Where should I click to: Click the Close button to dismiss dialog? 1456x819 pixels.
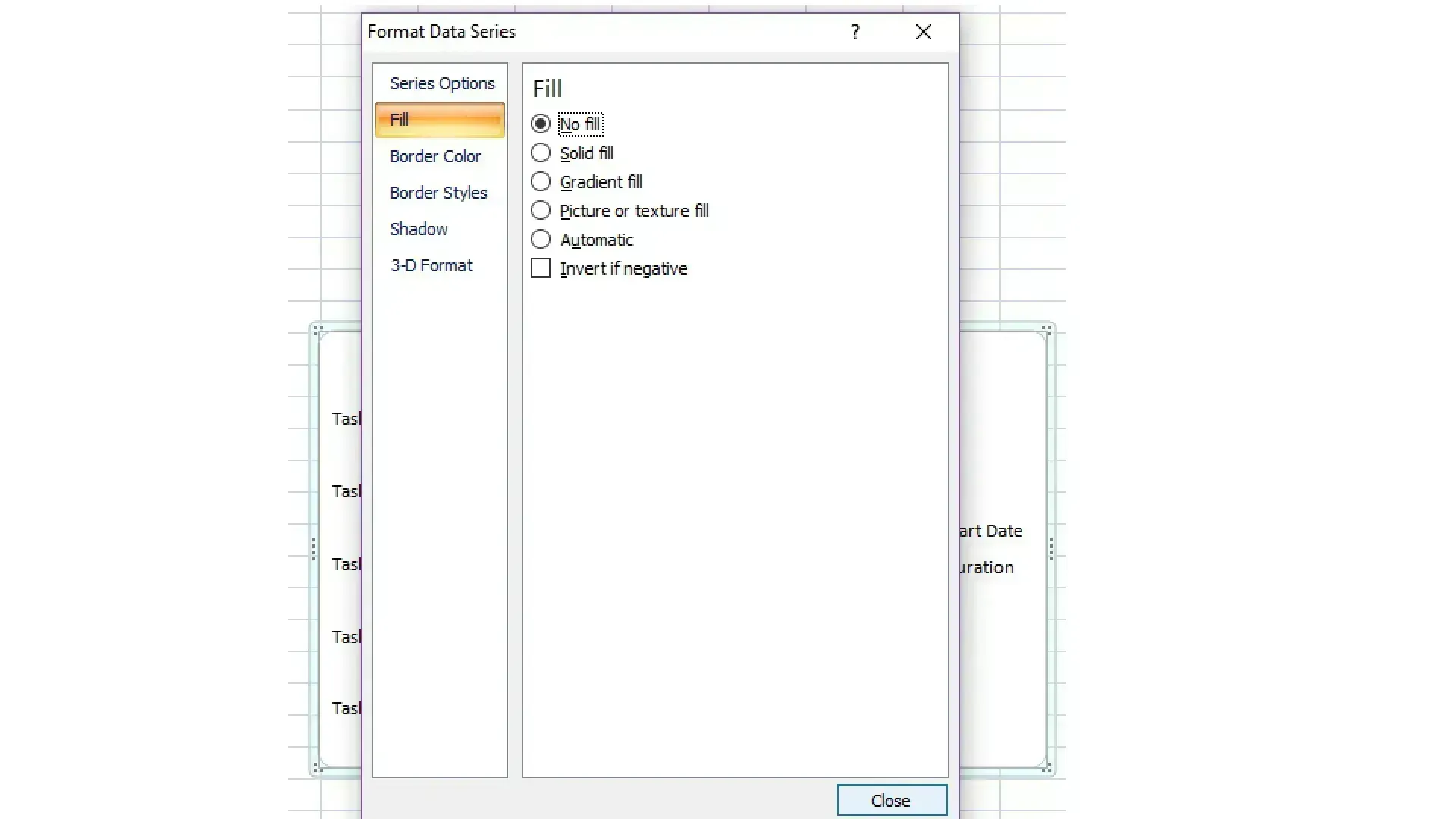[x=890, y=800]
